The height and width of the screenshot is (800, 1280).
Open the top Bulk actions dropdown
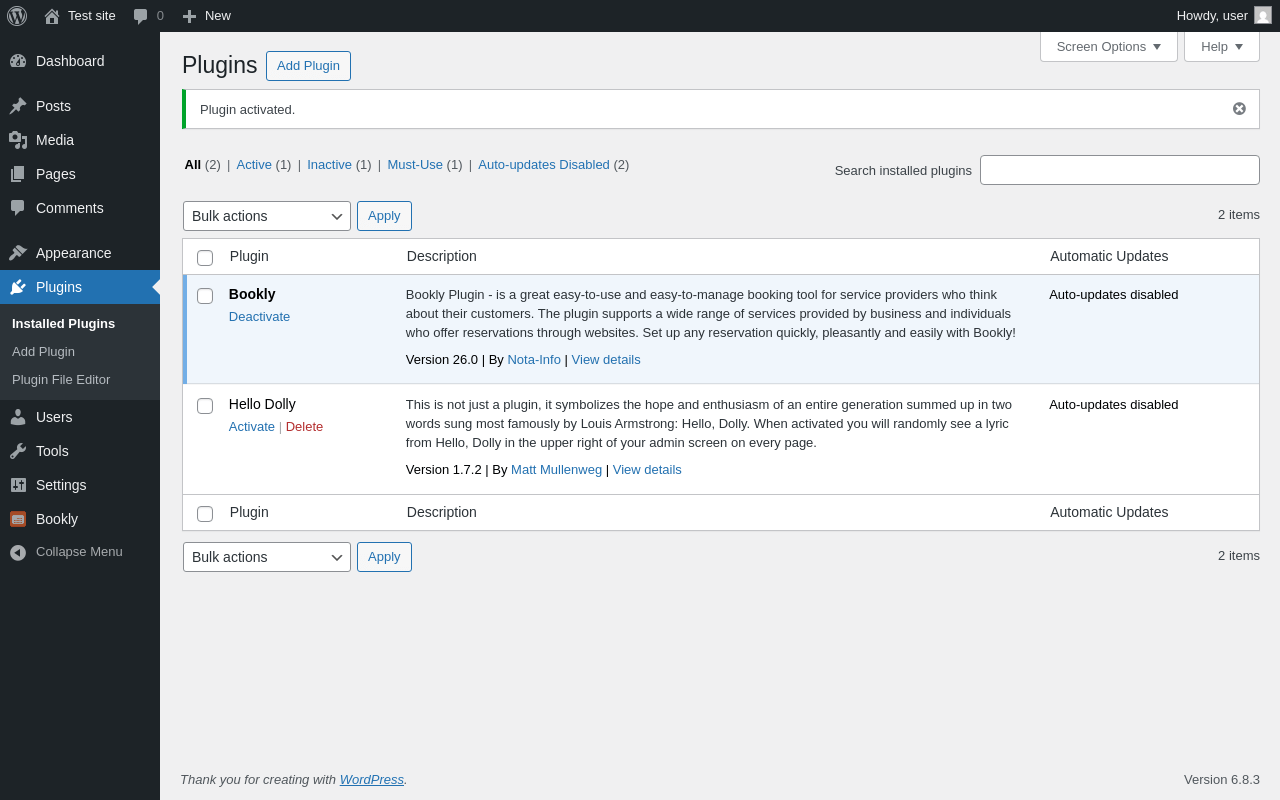click(266, 216)
